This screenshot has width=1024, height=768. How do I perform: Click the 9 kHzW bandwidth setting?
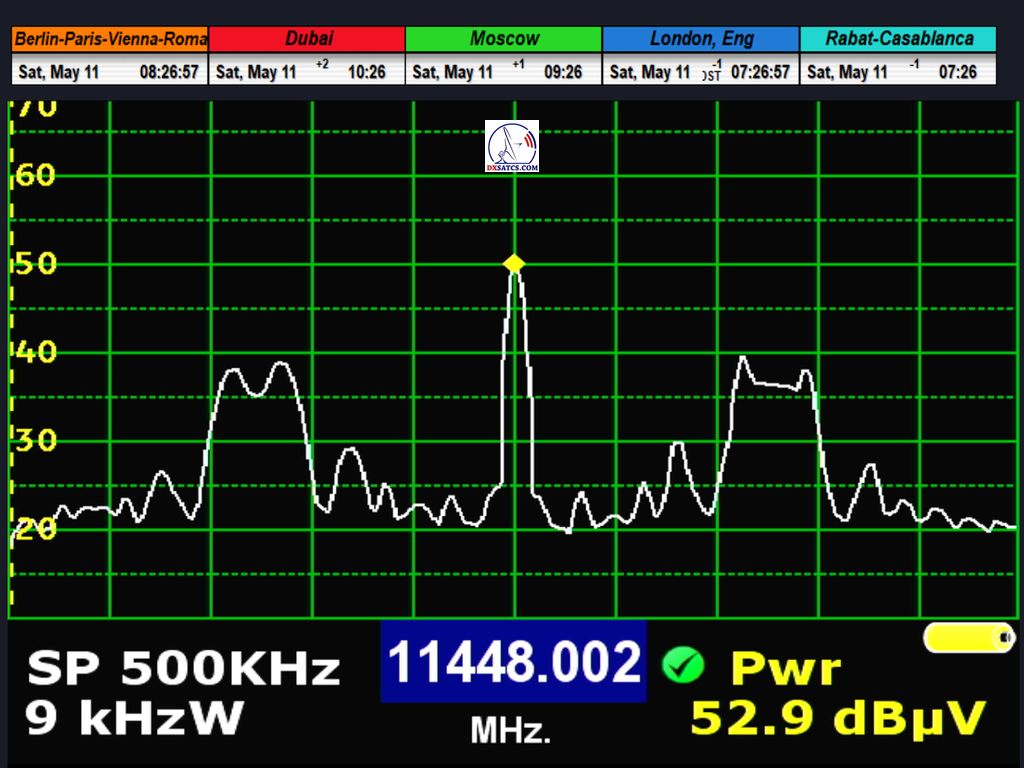(x=135, y=718)
